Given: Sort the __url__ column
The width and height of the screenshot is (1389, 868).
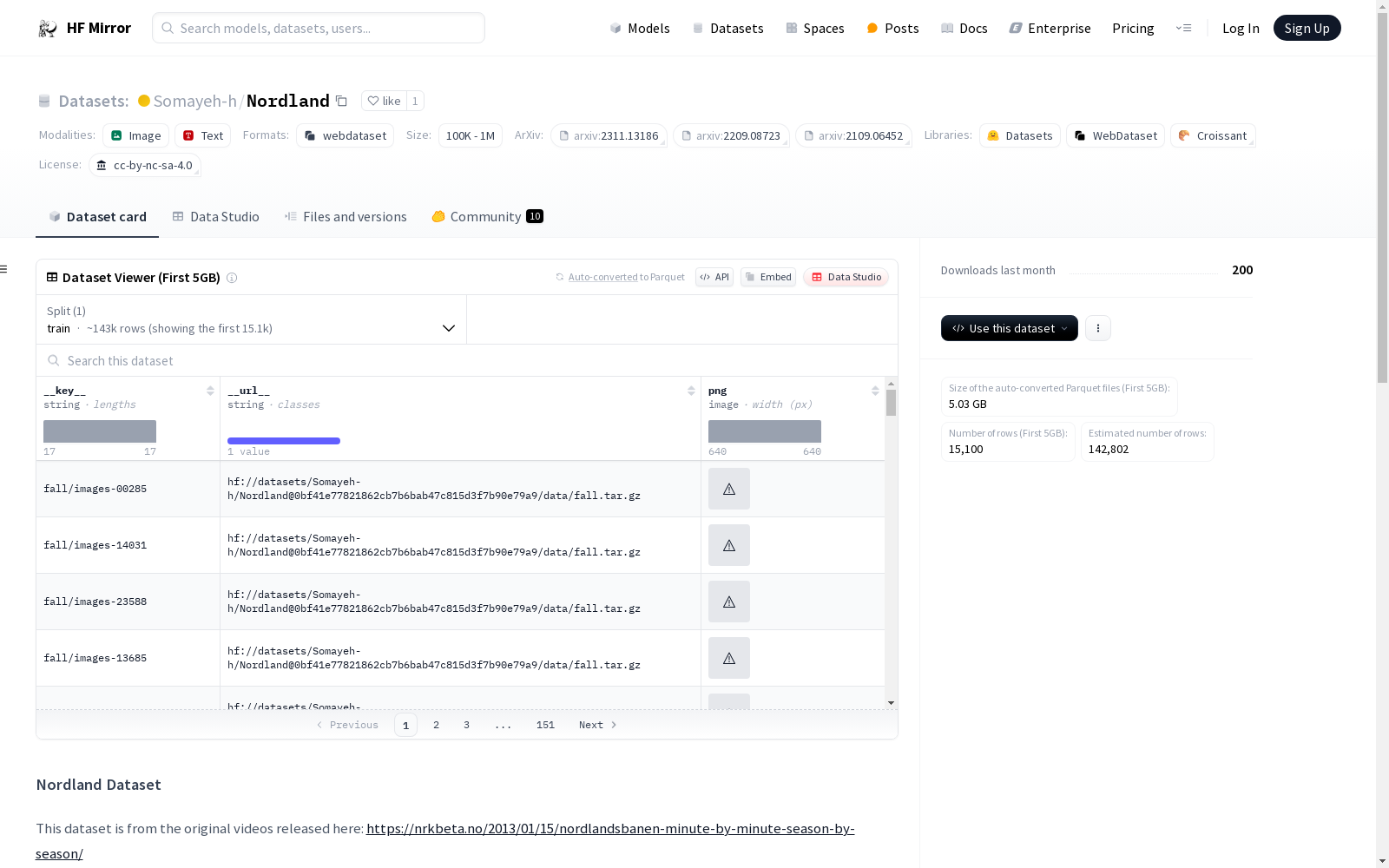Looking at the screenshot, I should click(691, 391).
